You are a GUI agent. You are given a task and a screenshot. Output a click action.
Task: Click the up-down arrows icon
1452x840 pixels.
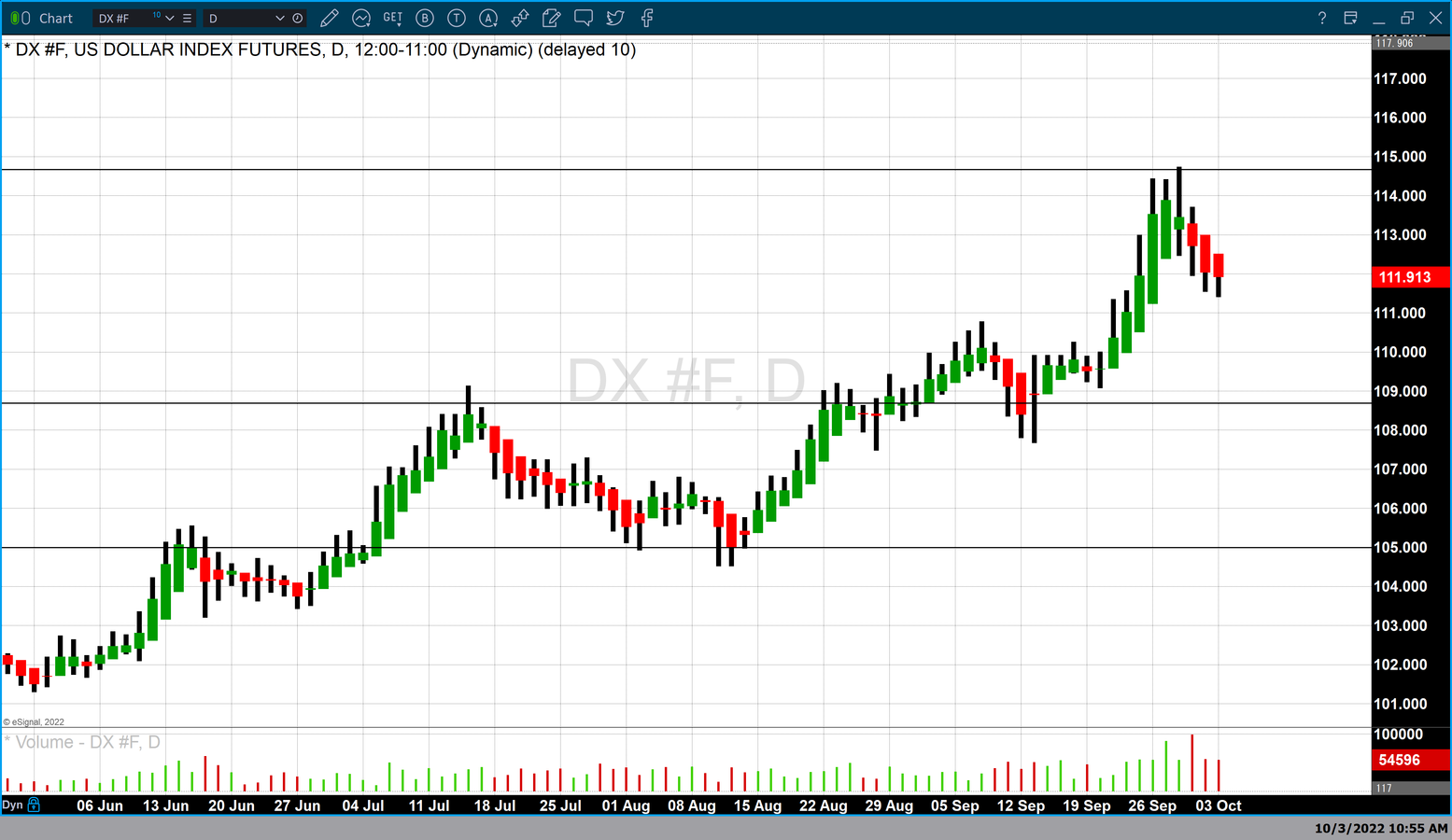(x=520, y=18)
